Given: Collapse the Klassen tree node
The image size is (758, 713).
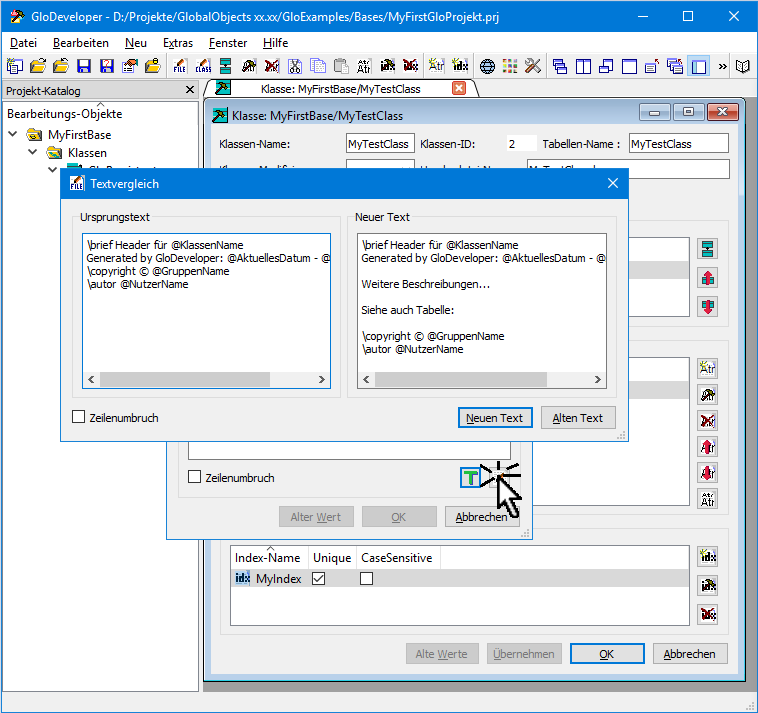Looking at the screenshot, I should click(33, 152).
